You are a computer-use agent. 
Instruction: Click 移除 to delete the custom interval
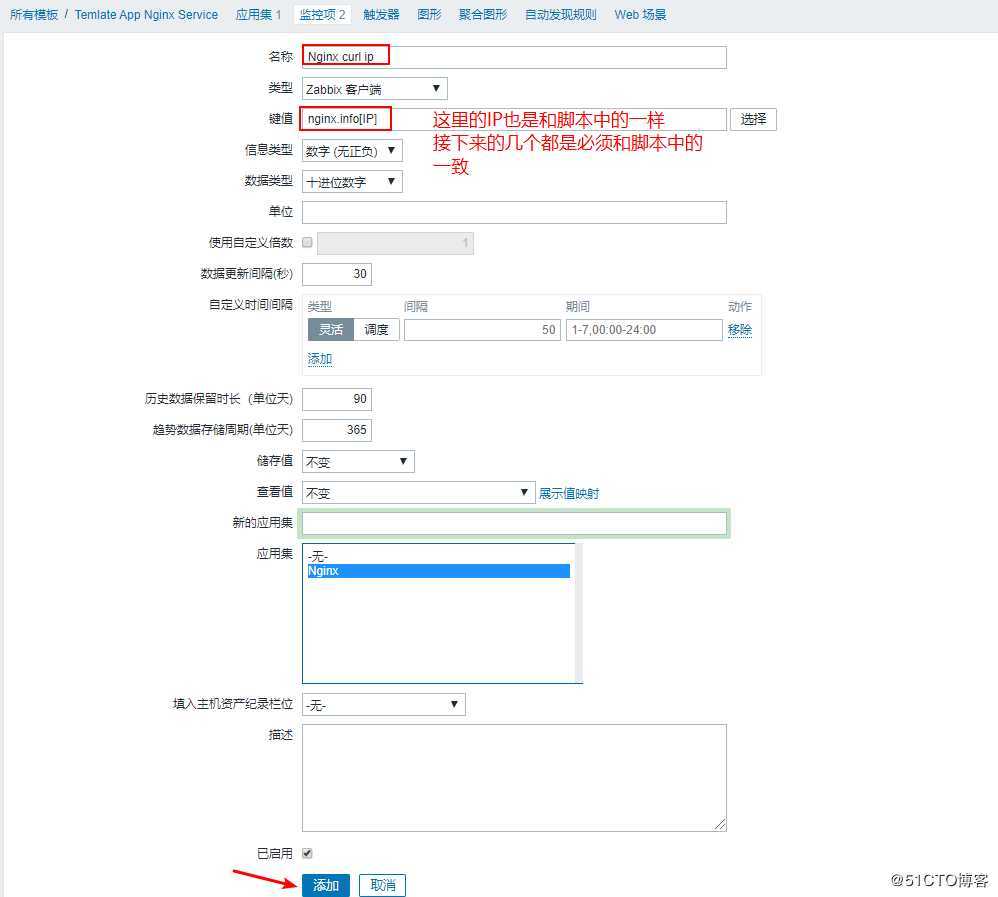pos(739,329)
